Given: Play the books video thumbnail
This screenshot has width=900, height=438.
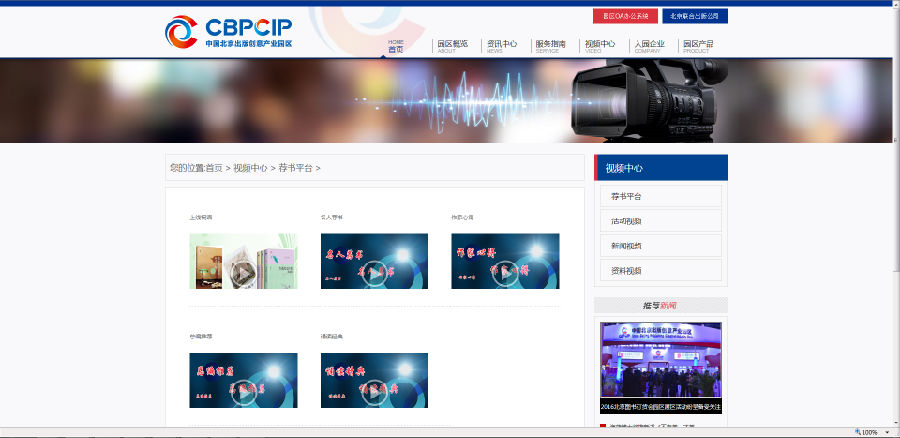Looking at the screenshot, I should pos(243,261).
